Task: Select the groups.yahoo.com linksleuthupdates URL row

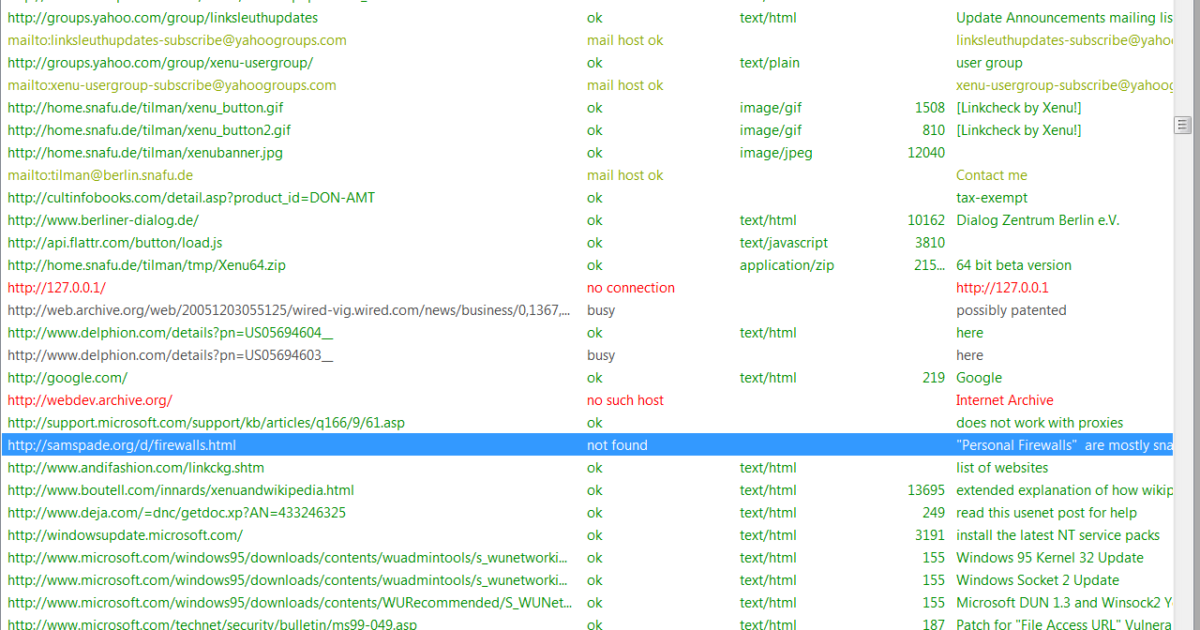Action: point(162,18)
